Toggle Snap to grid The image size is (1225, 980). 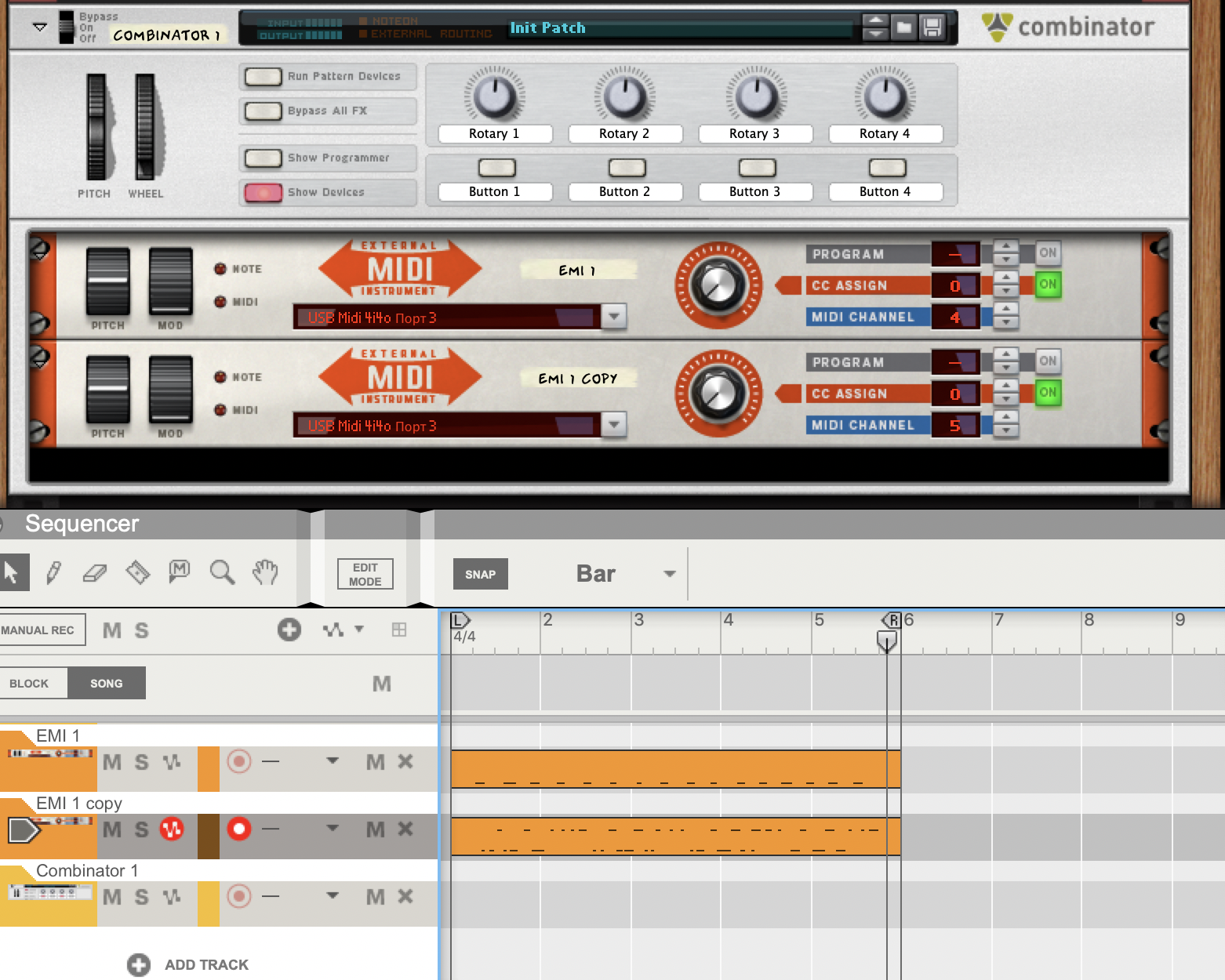pyautogui.click(x=480, y=574)
